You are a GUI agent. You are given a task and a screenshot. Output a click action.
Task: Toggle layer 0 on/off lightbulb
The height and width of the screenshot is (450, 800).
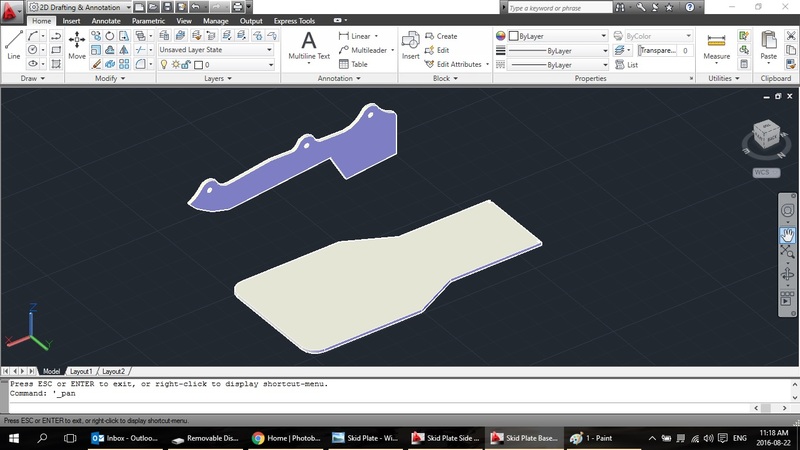pyautogui.click(x=164, y=65)
